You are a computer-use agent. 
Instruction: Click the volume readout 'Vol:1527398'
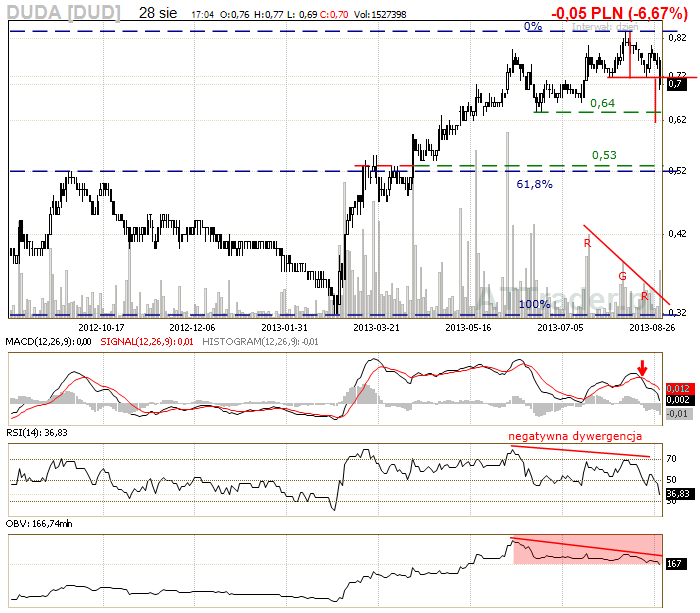click(x=380, y=15)
